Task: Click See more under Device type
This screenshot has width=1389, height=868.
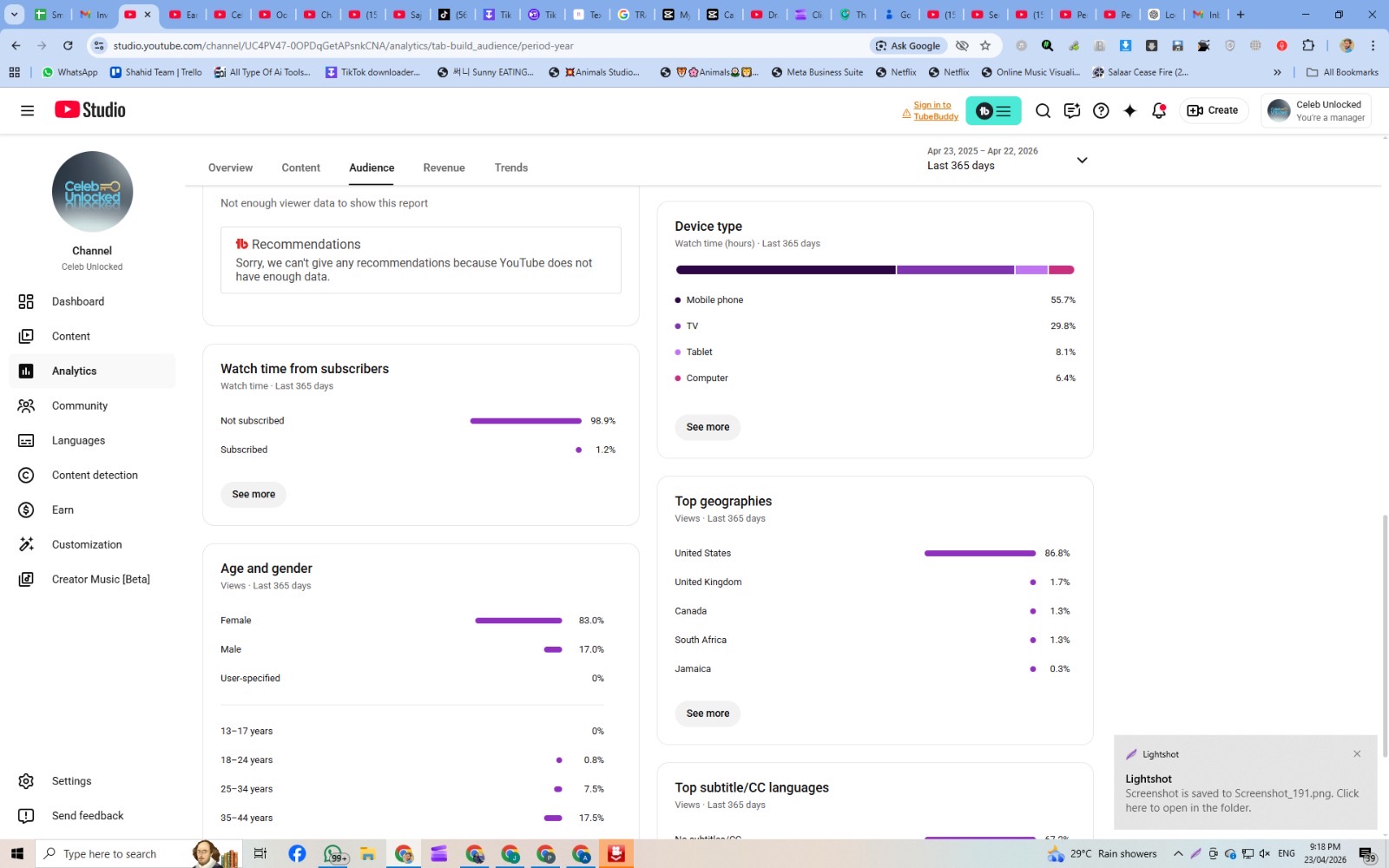Action: coord(708,427)
